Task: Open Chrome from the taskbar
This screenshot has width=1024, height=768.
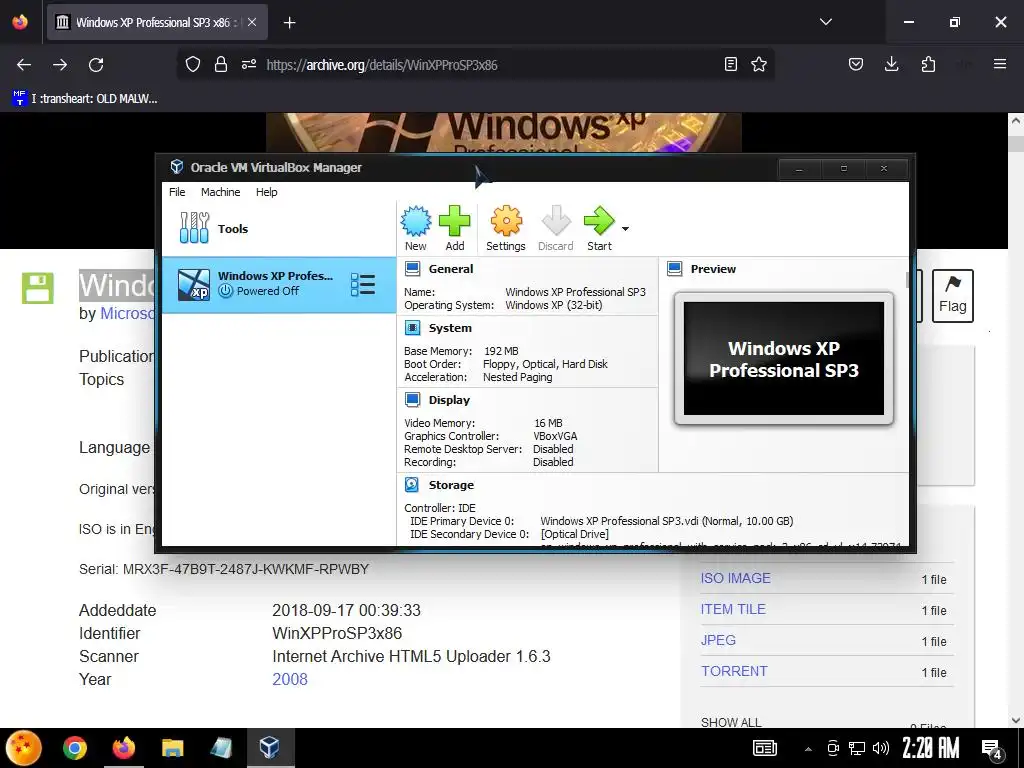Action: [x=74, y=748]
